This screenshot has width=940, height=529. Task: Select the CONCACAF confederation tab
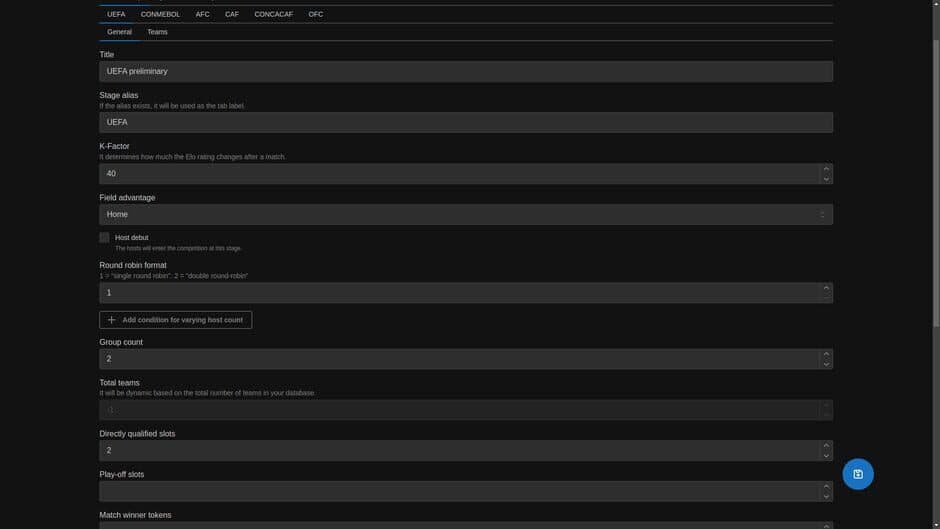pos(273,14)
